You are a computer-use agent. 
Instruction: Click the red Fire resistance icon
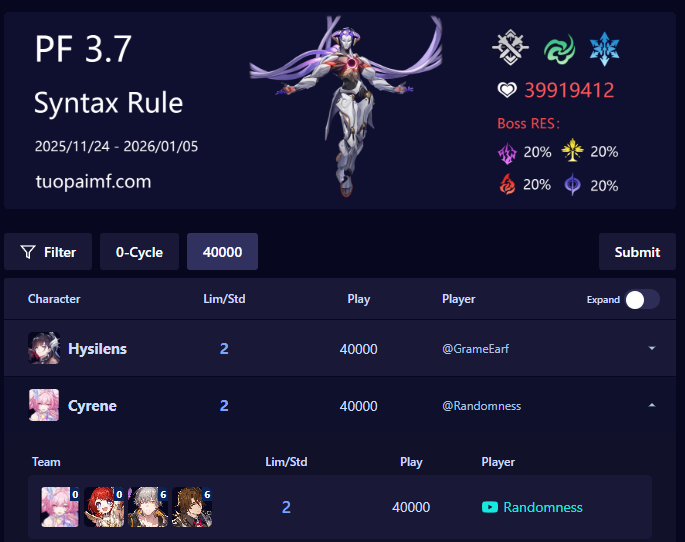click(x=507, y=184)
